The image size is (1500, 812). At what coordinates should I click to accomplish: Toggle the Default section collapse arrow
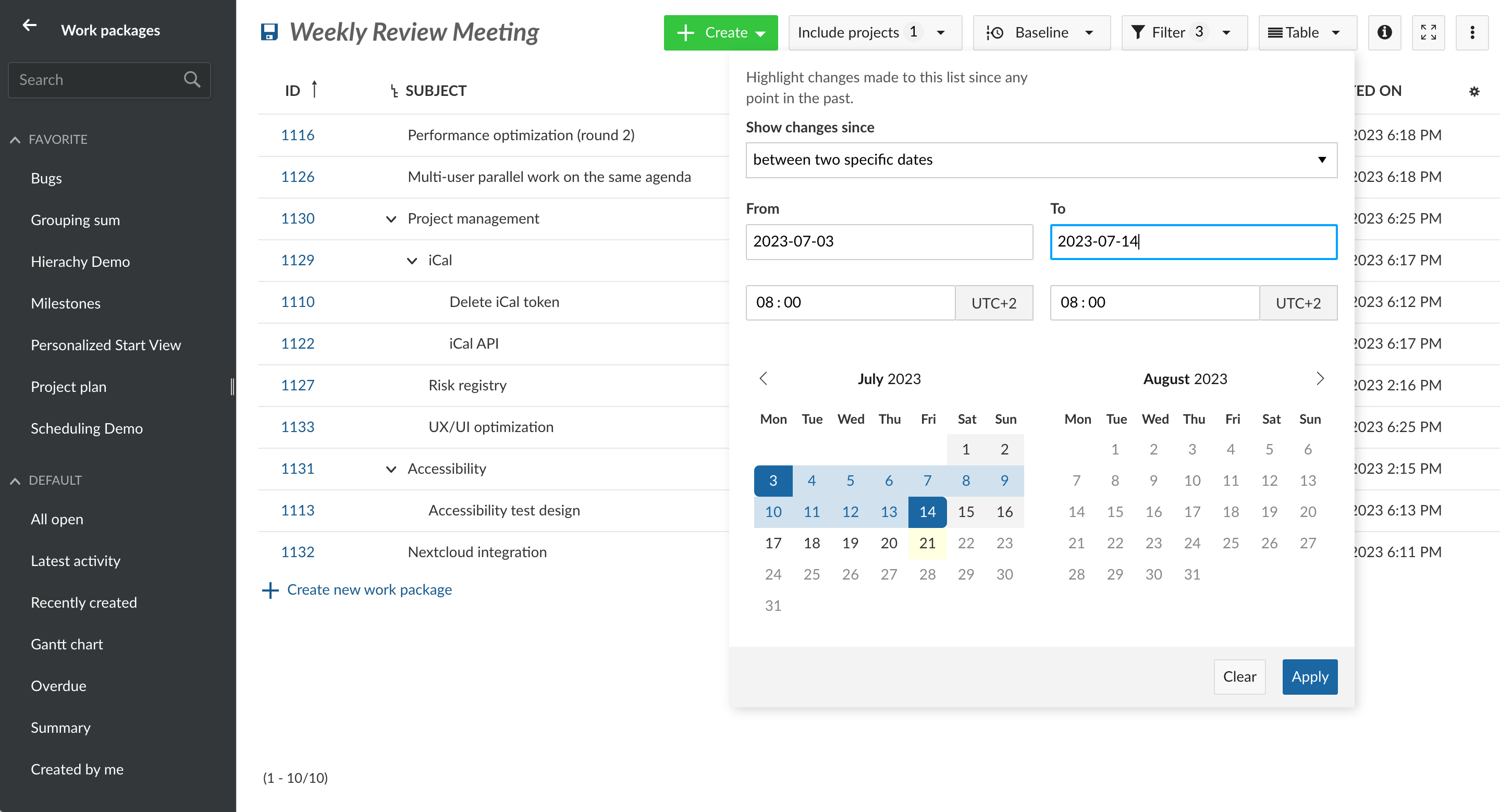coord(14,480)
